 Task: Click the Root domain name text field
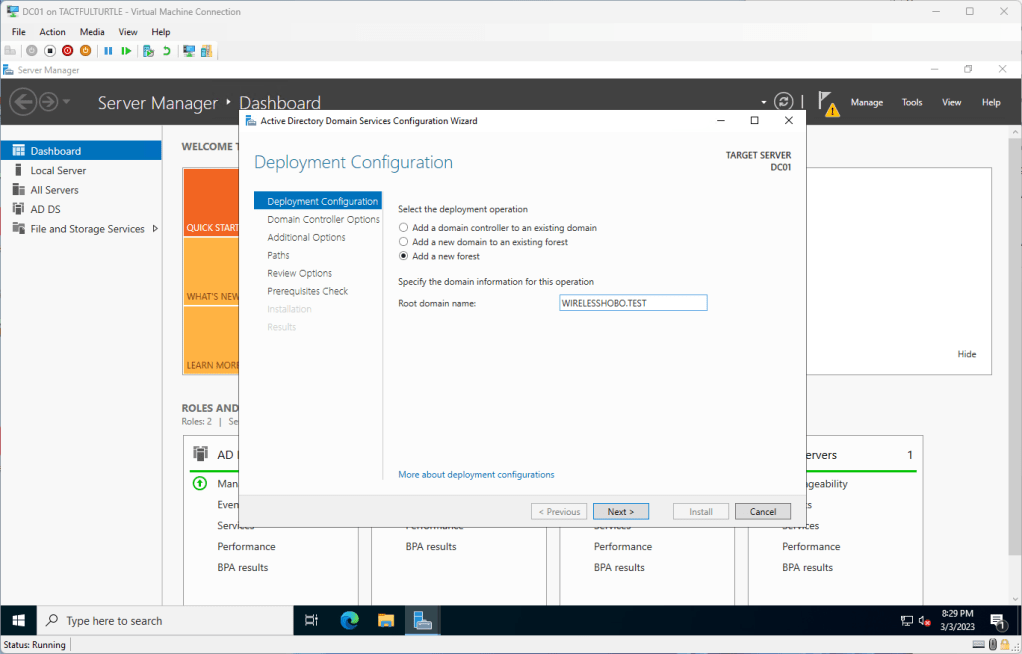(x=633, y=303)
